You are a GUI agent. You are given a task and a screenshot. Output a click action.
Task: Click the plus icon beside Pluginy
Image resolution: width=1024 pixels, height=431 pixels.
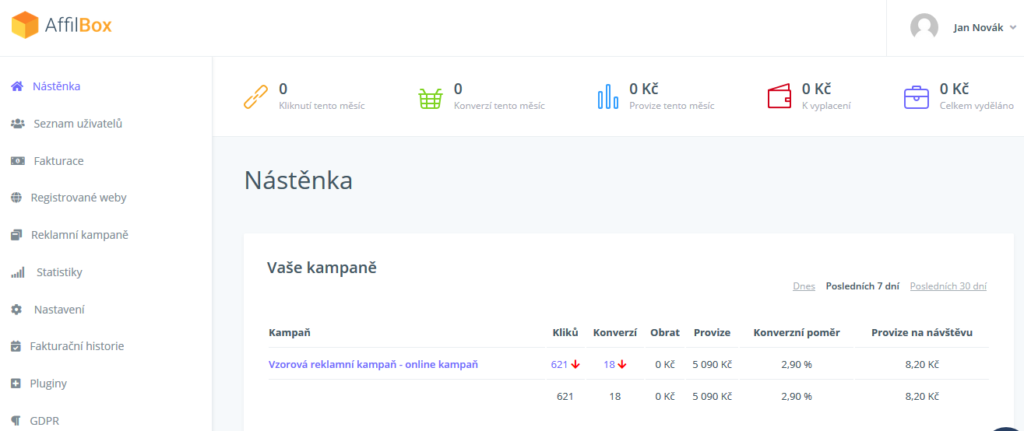16,383
